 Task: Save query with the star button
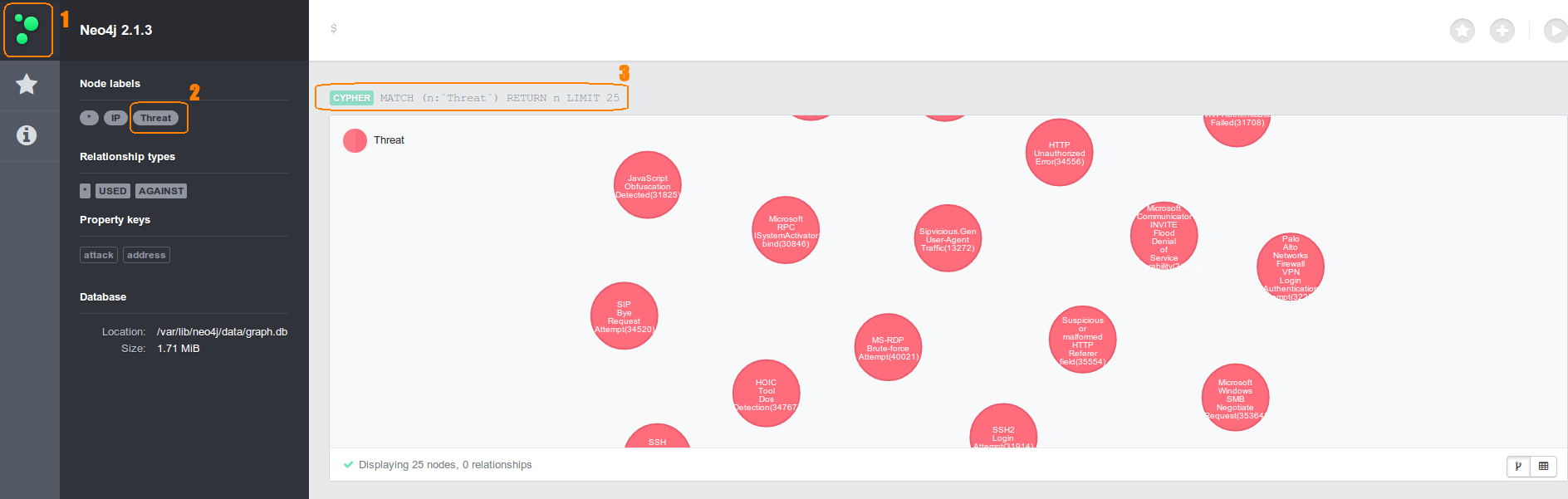click(x=1462, y=31)
